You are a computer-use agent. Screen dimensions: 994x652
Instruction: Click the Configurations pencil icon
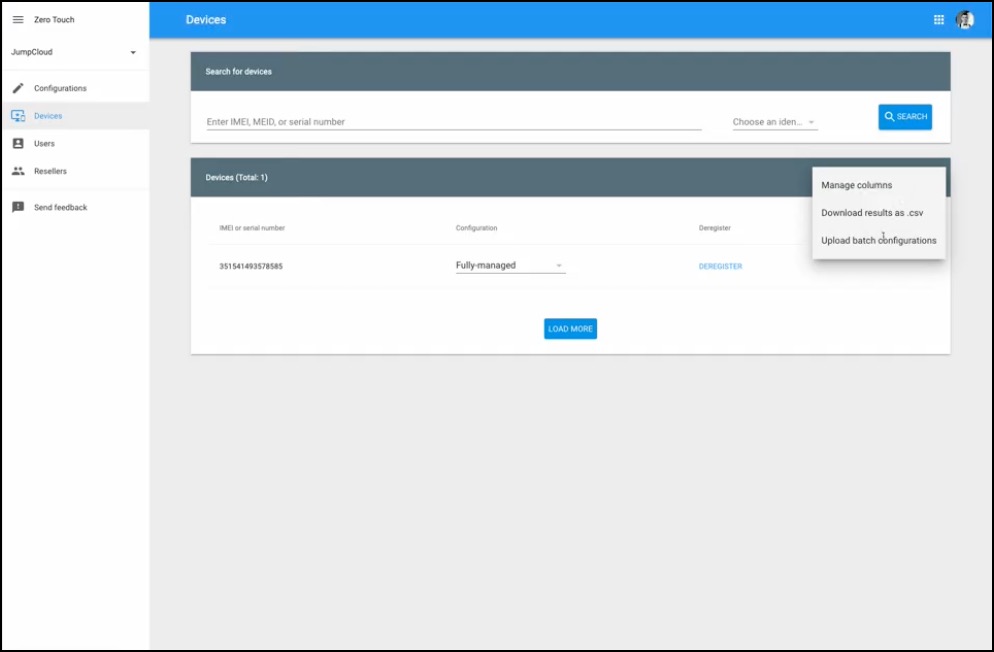coord(18,88)
